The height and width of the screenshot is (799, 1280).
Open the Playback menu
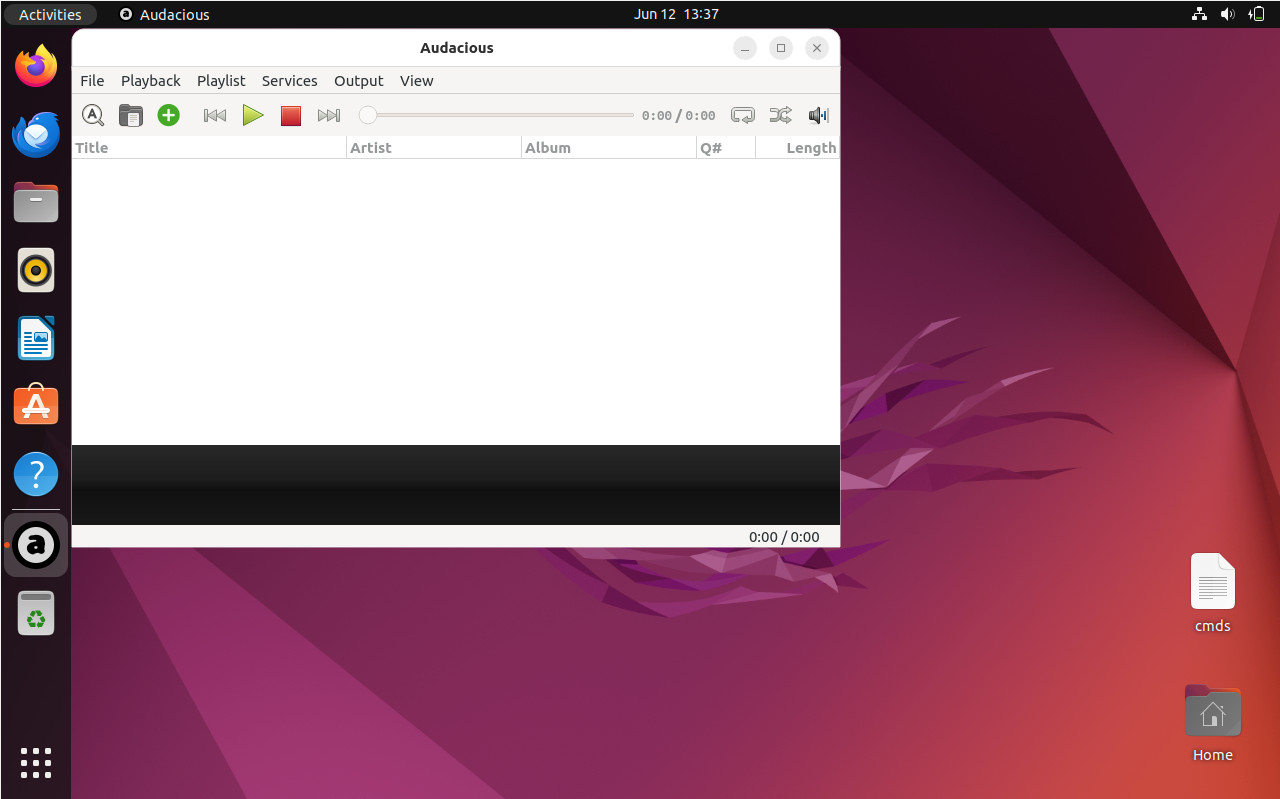pyautogui.click(x=151, y=81)
